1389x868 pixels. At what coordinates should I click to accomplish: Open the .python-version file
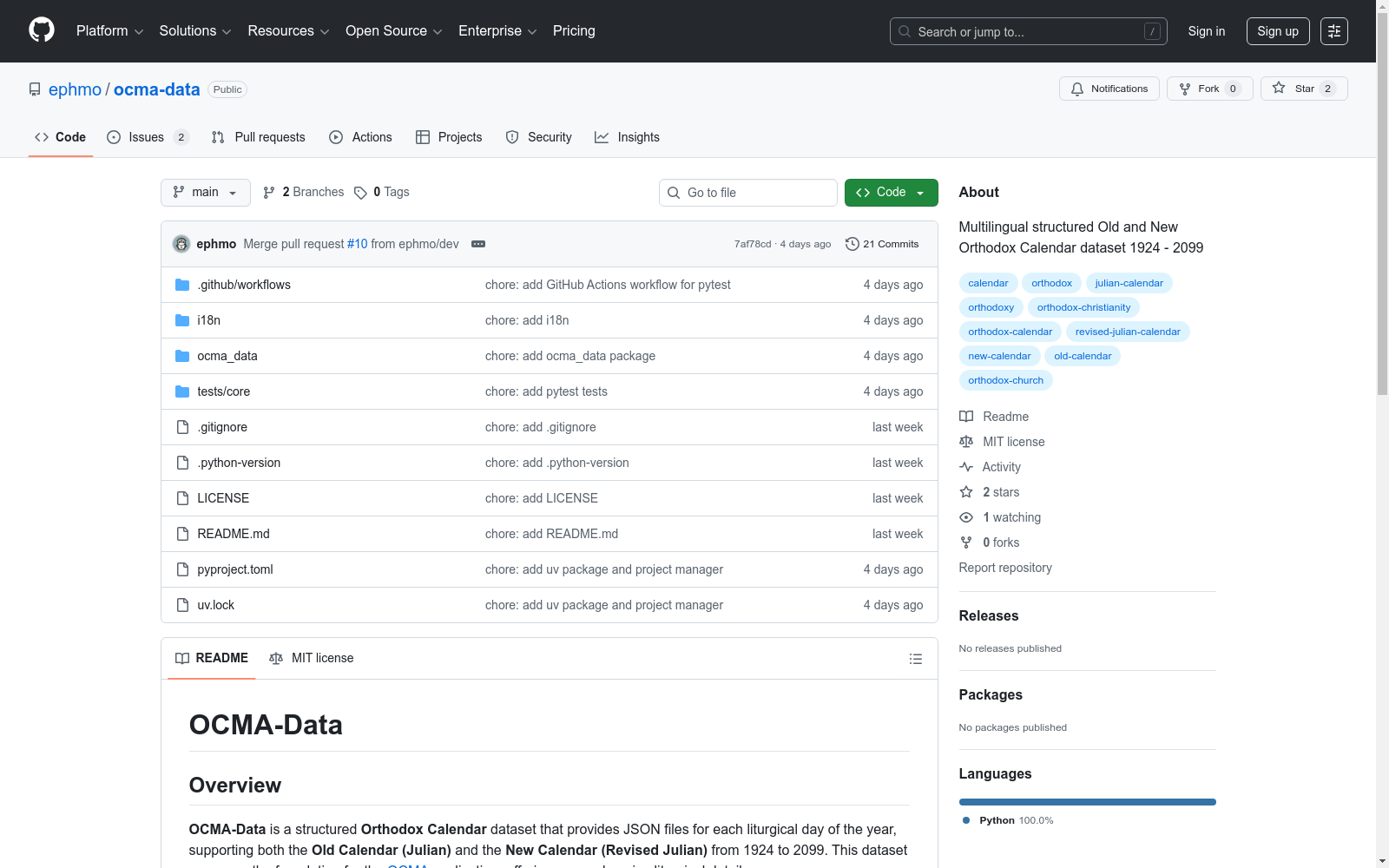(x=239, y=463)
